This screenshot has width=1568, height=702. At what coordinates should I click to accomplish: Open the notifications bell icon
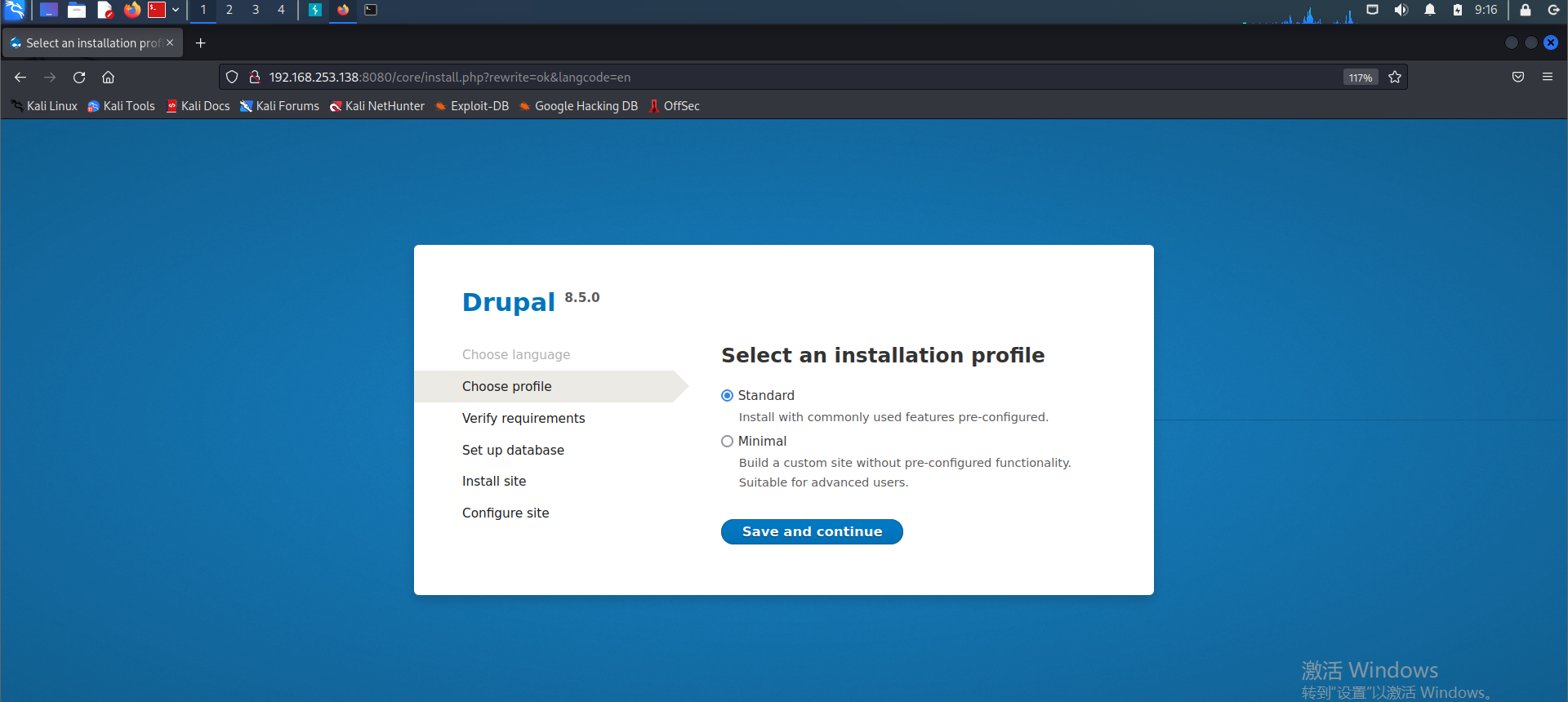1430,10
